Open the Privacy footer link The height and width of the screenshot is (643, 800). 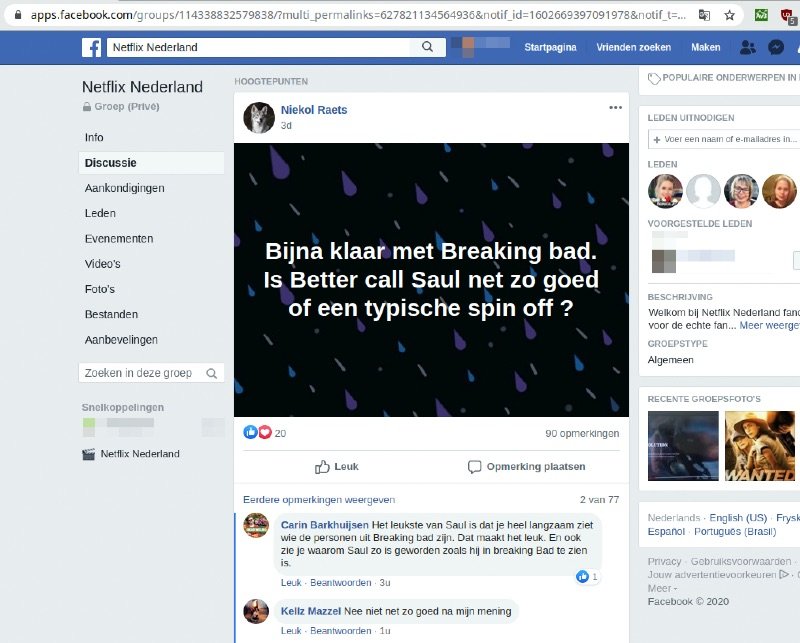[664, 562]
